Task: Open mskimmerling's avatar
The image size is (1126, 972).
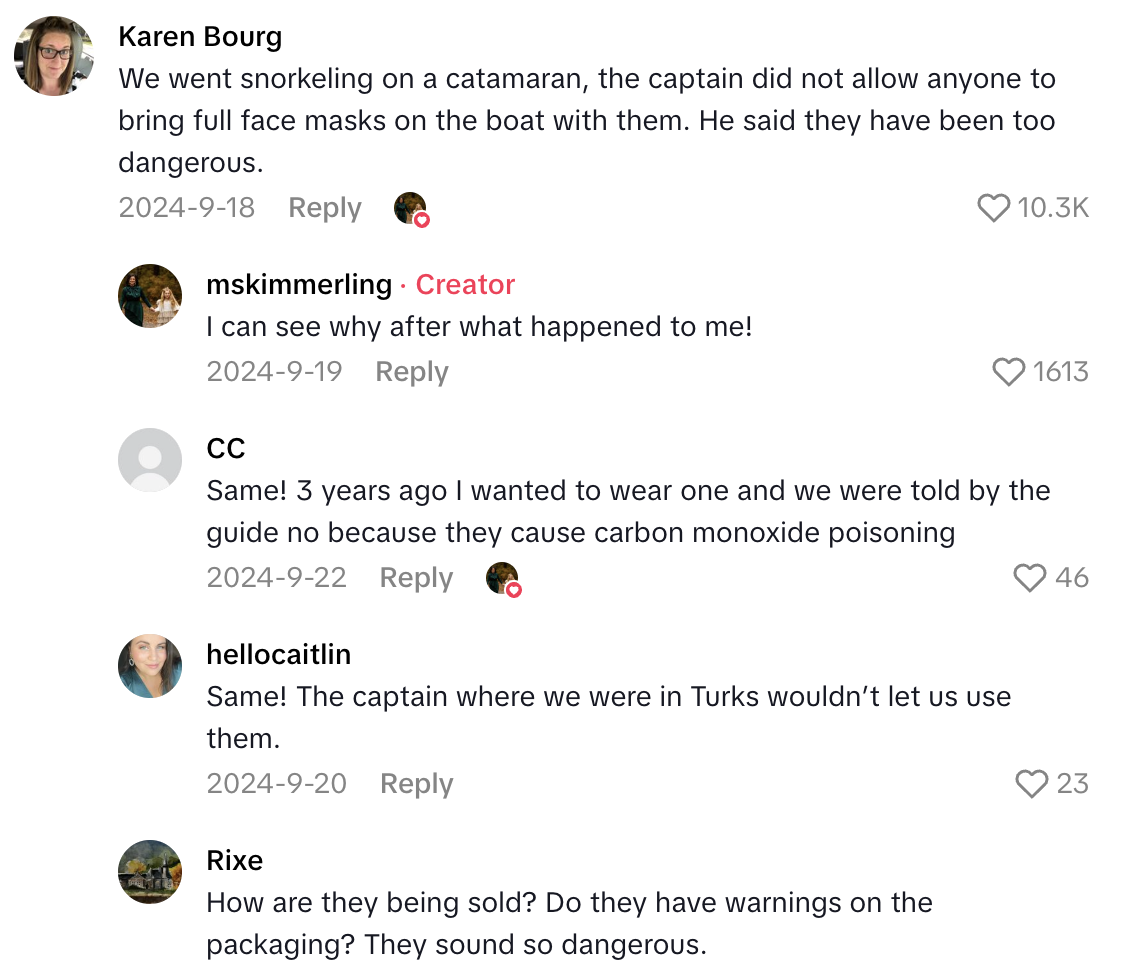Action: [x=150, y=296]
